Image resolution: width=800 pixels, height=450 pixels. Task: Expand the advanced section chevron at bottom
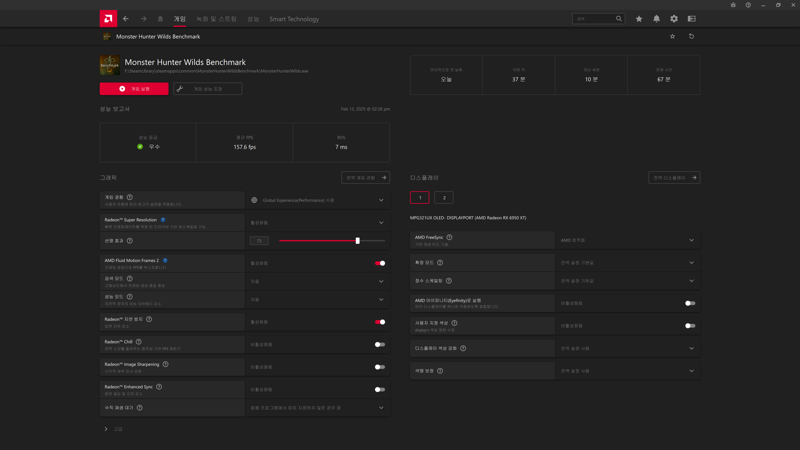(106, 429)
